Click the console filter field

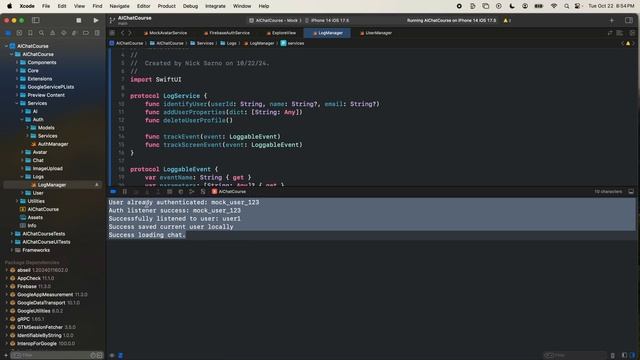coord(575,356)
